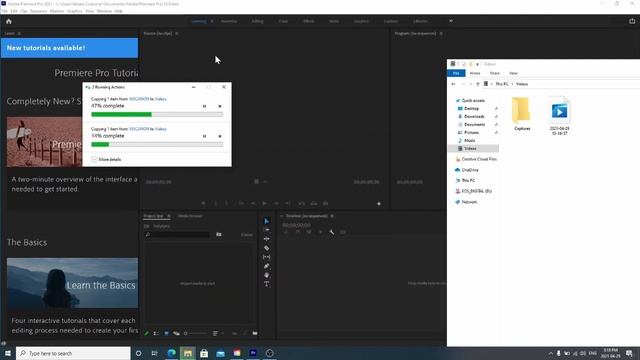Screen dimensions: 640x360
Task: Open the Project panel menu
Action: click(169, 216)
